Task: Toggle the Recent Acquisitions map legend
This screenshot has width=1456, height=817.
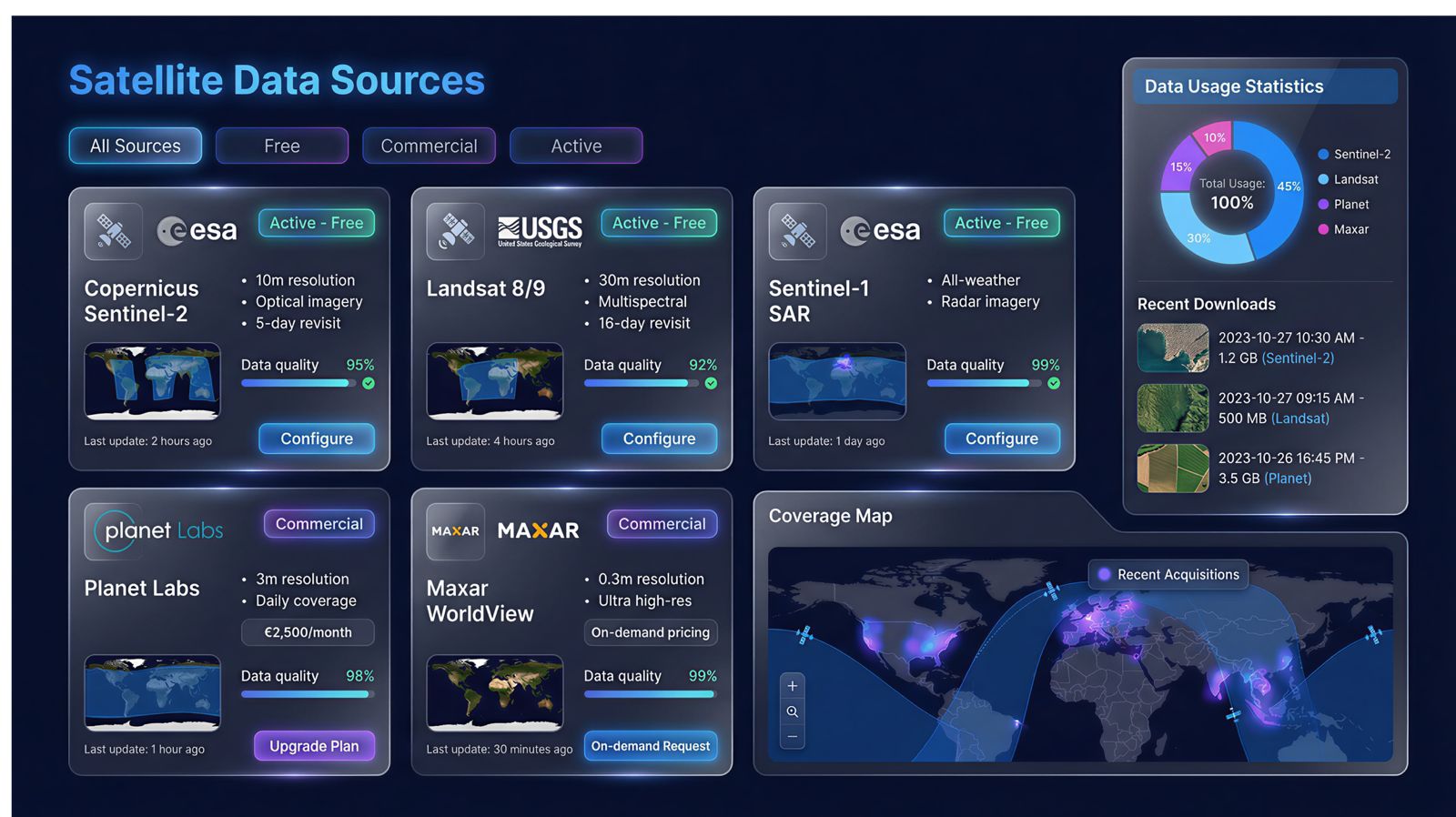Action: [x=1168, y=575]
